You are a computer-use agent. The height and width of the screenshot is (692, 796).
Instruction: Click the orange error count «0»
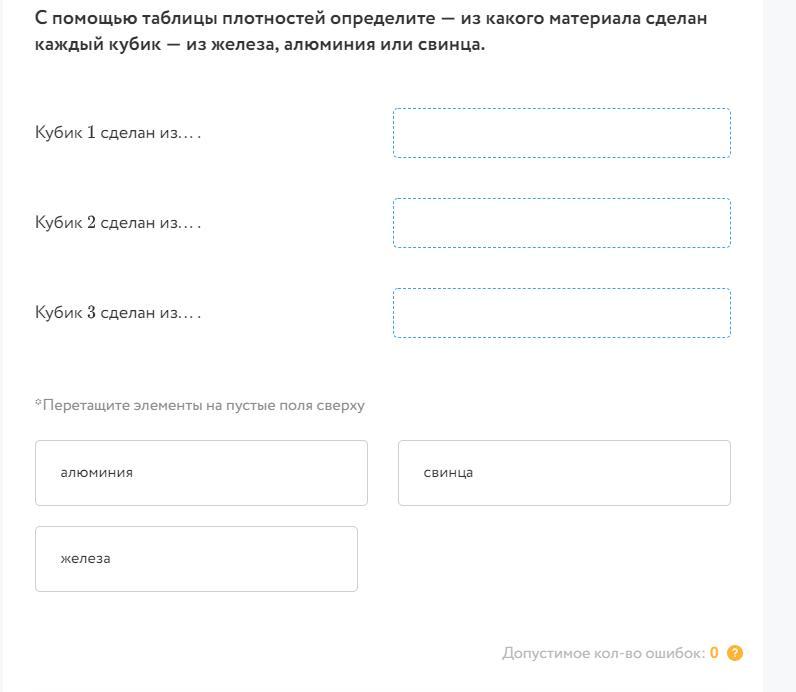[x=714, y=653]
